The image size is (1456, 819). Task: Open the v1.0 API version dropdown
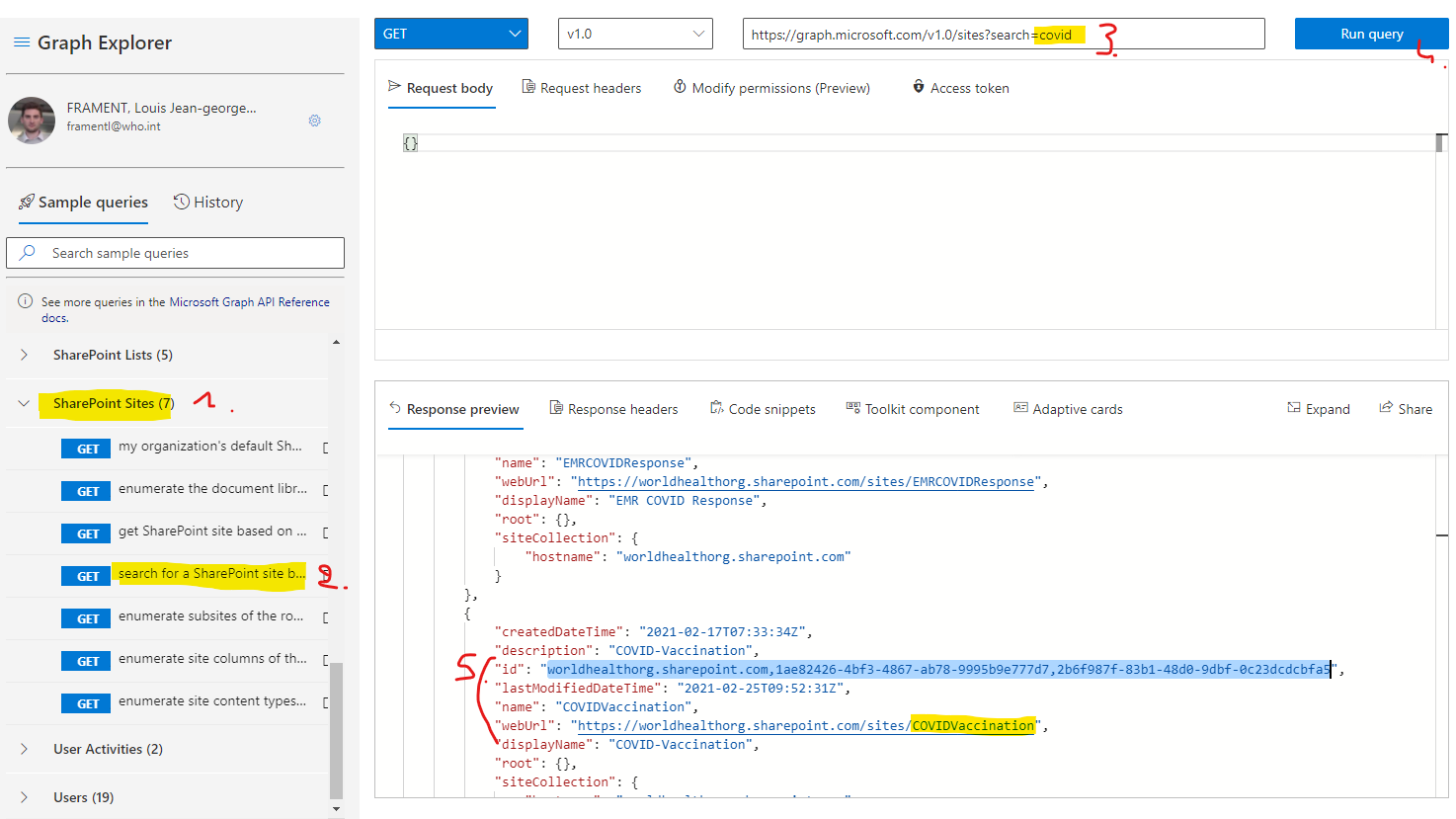point(635,34)
